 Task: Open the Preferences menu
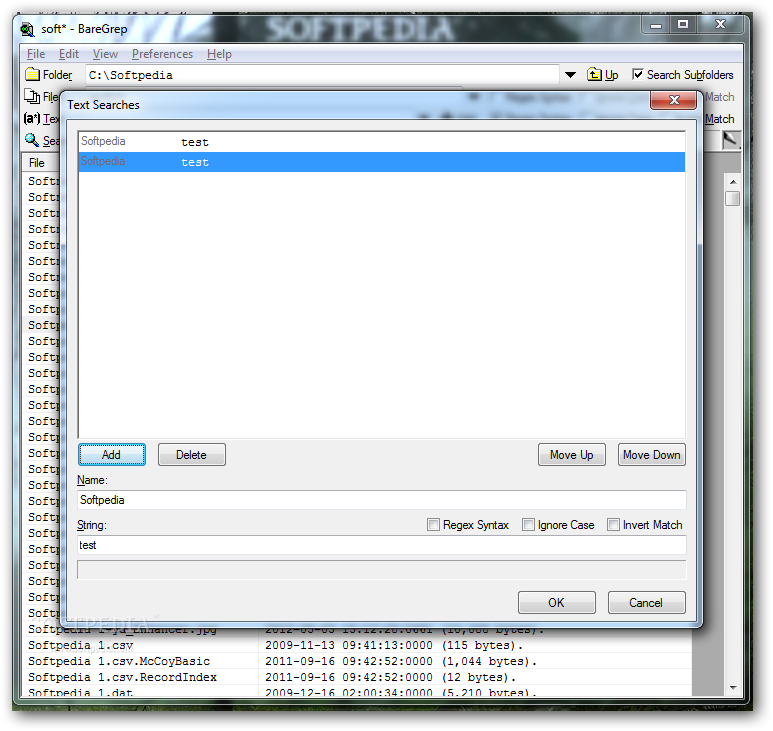click(x=162, y=54)
